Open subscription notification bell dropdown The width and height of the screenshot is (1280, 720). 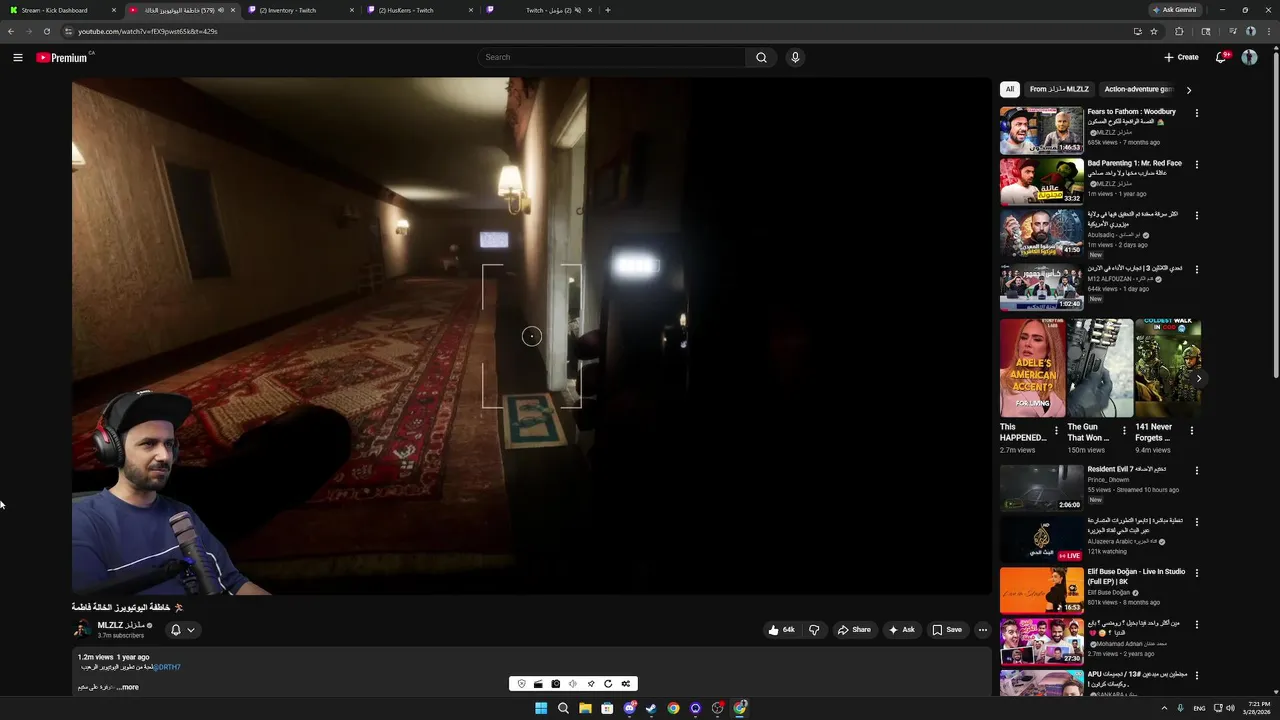coord(183,630)
